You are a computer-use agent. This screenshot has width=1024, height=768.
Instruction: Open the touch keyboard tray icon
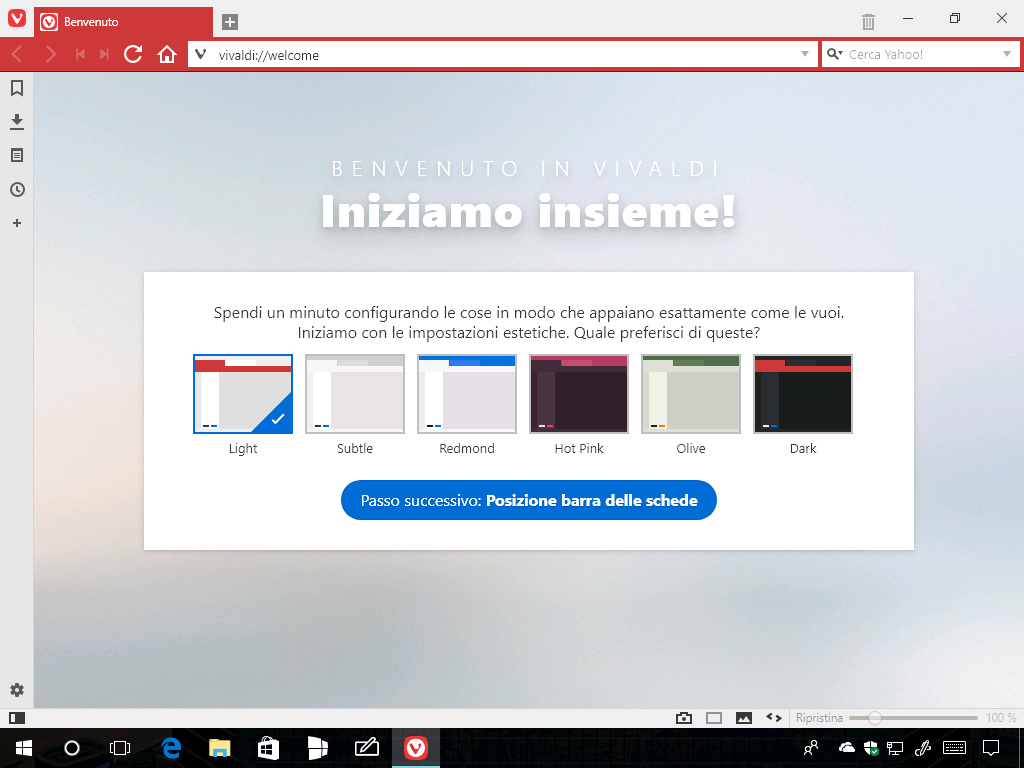point(955,748)
